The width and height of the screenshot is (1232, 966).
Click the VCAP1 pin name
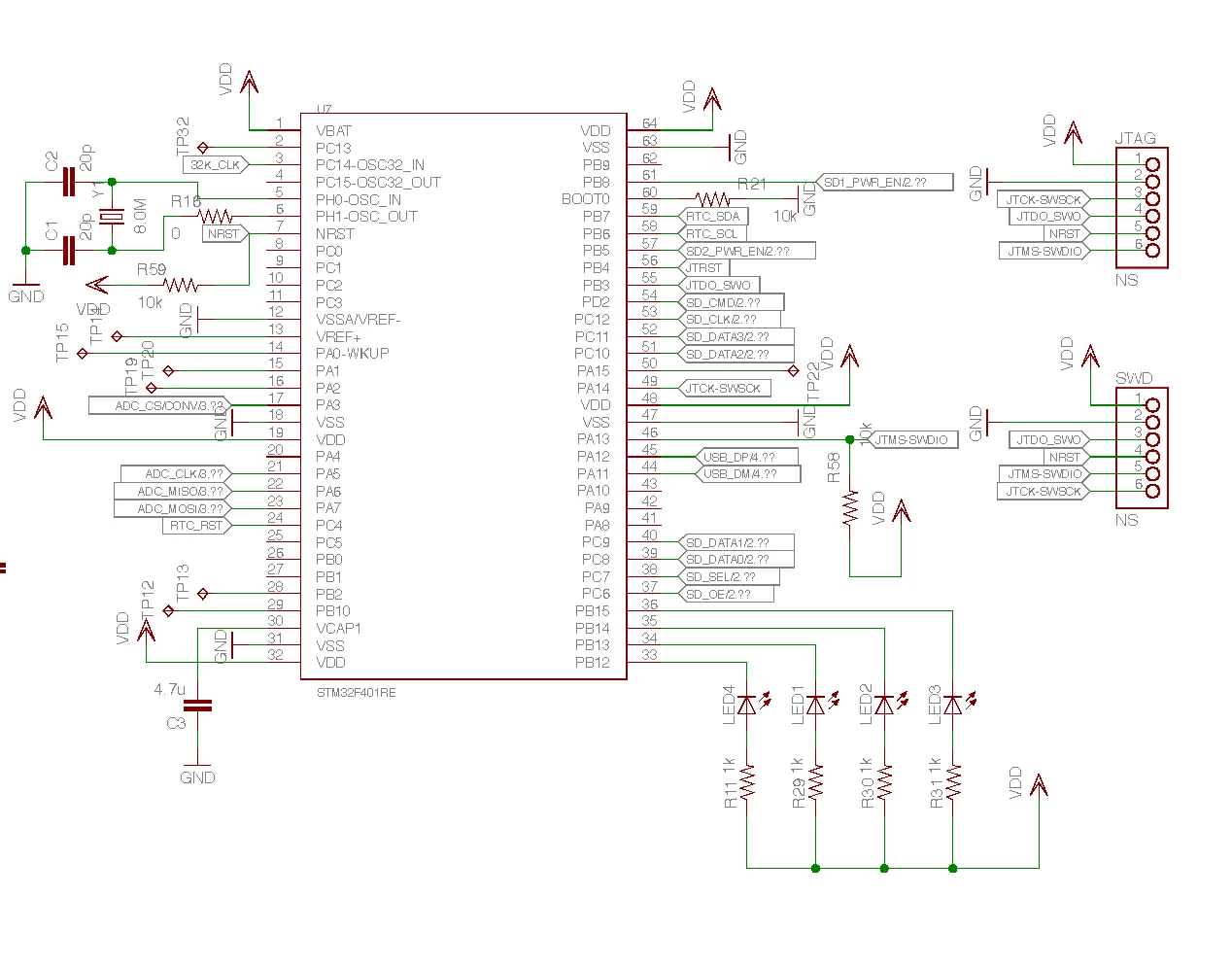click(338, 629)
